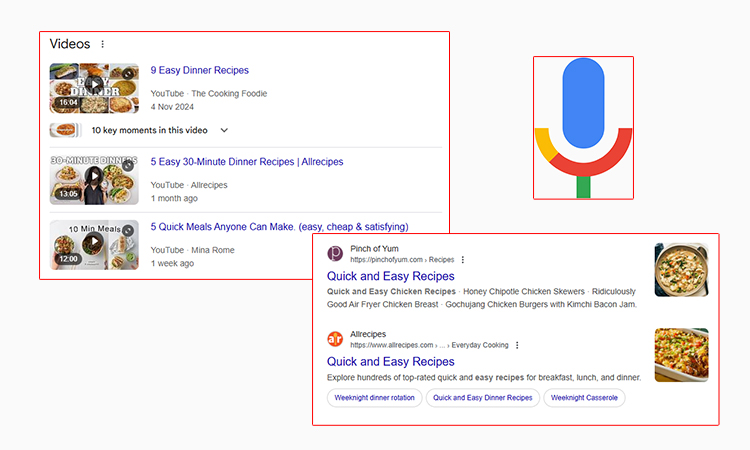Select the Quick and Easy Dinner Recipes chip
The height and width of the screenshot is (450, 750).
click(483, 398)
